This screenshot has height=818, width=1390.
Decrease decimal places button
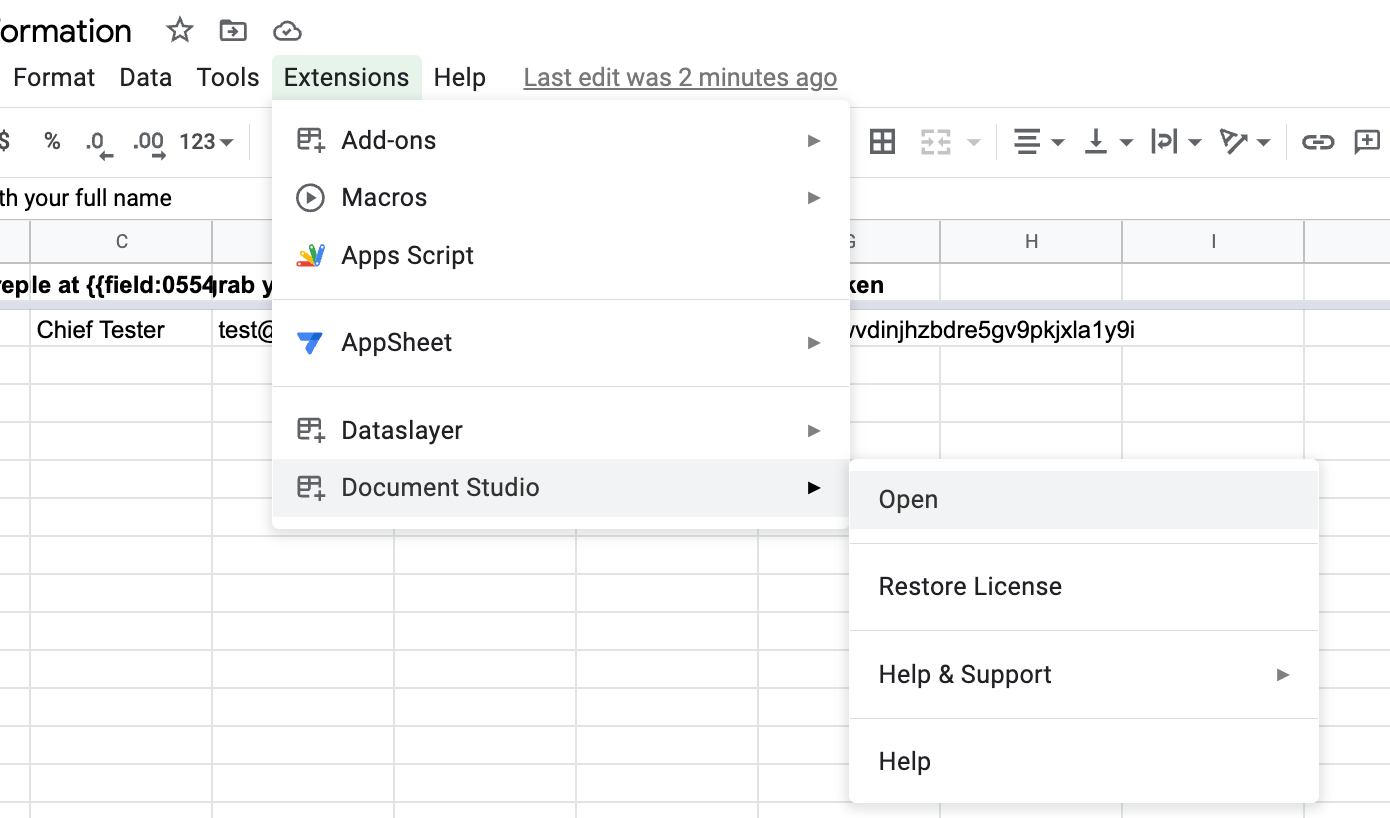(99, 143)
